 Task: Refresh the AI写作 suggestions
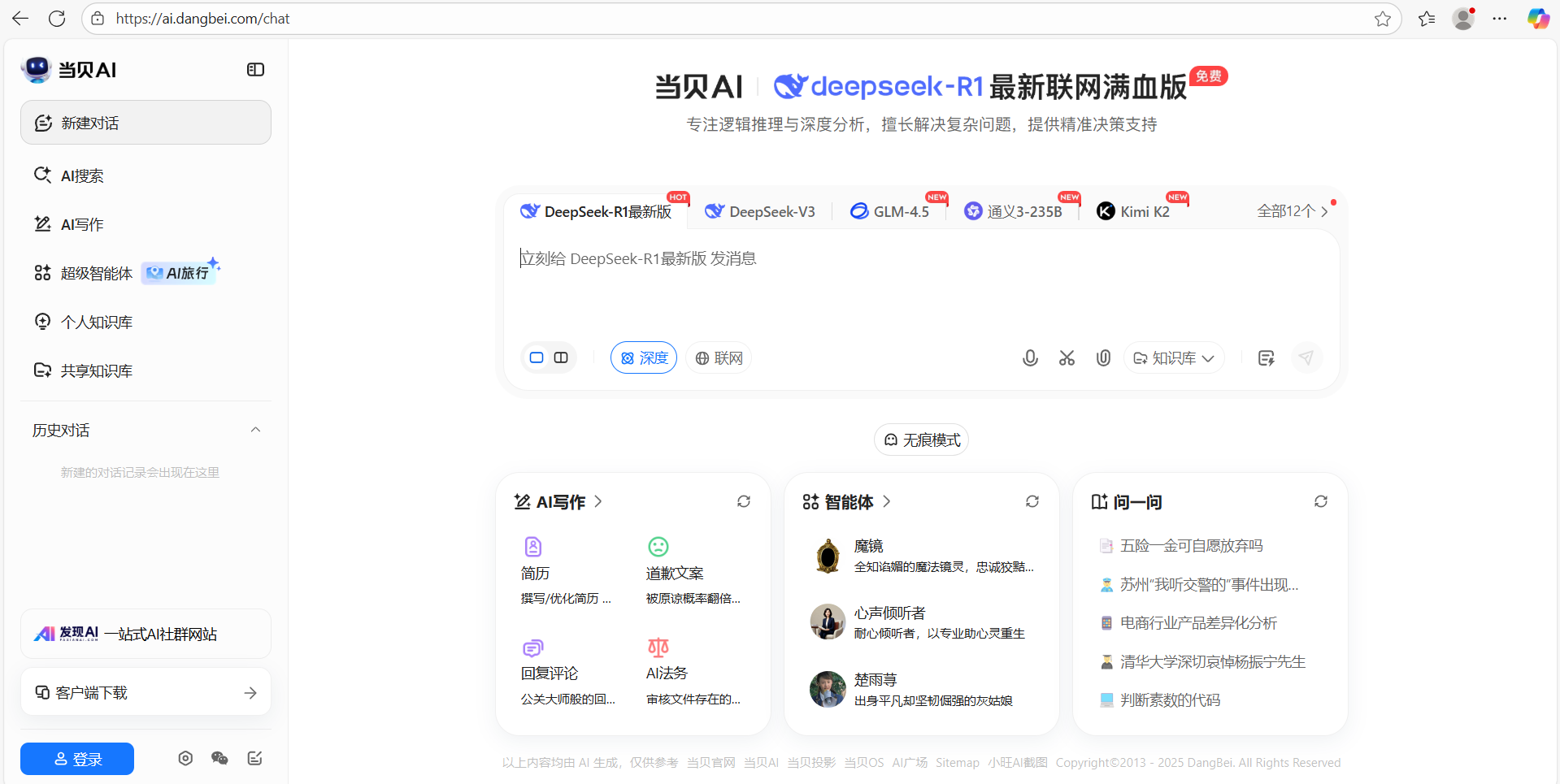pos(744,501)
